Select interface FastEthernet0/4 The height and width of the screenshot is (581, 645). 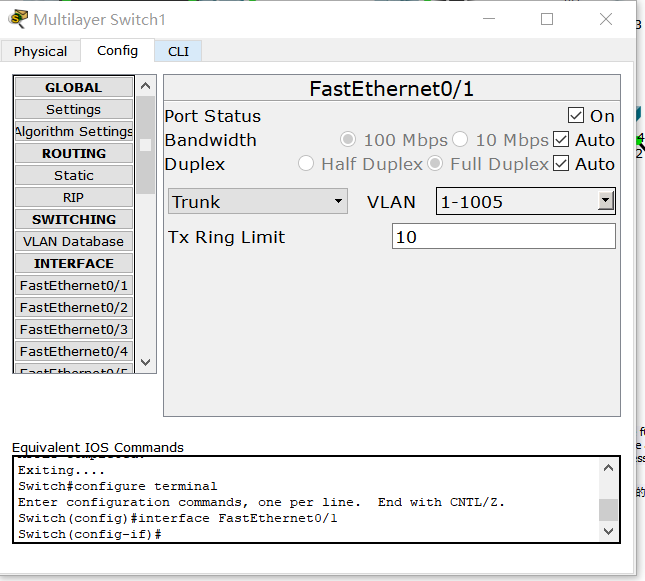pos(74,351)
